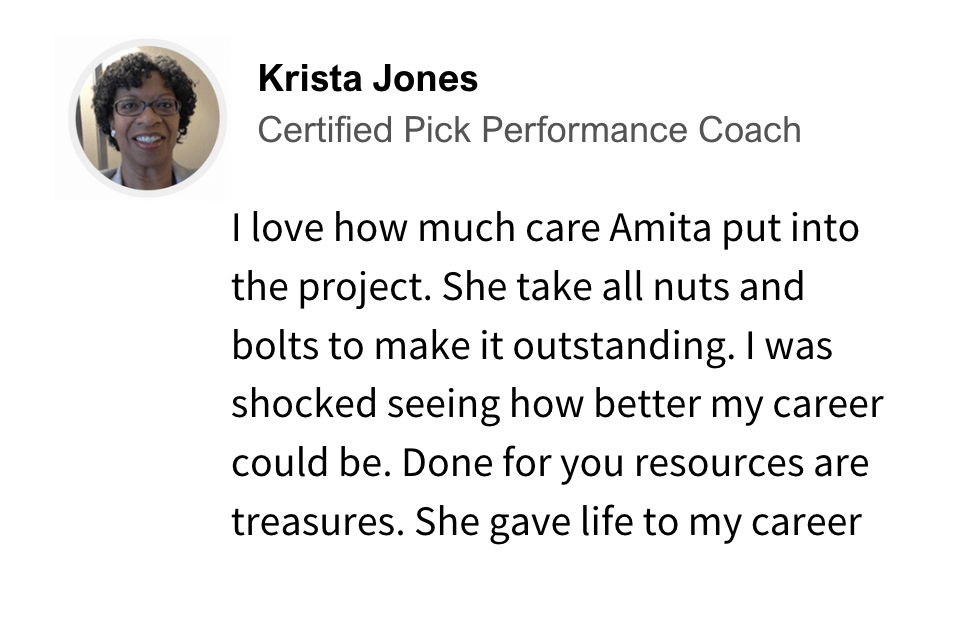Click the surname "Jones" in heading

coord(425,78)
